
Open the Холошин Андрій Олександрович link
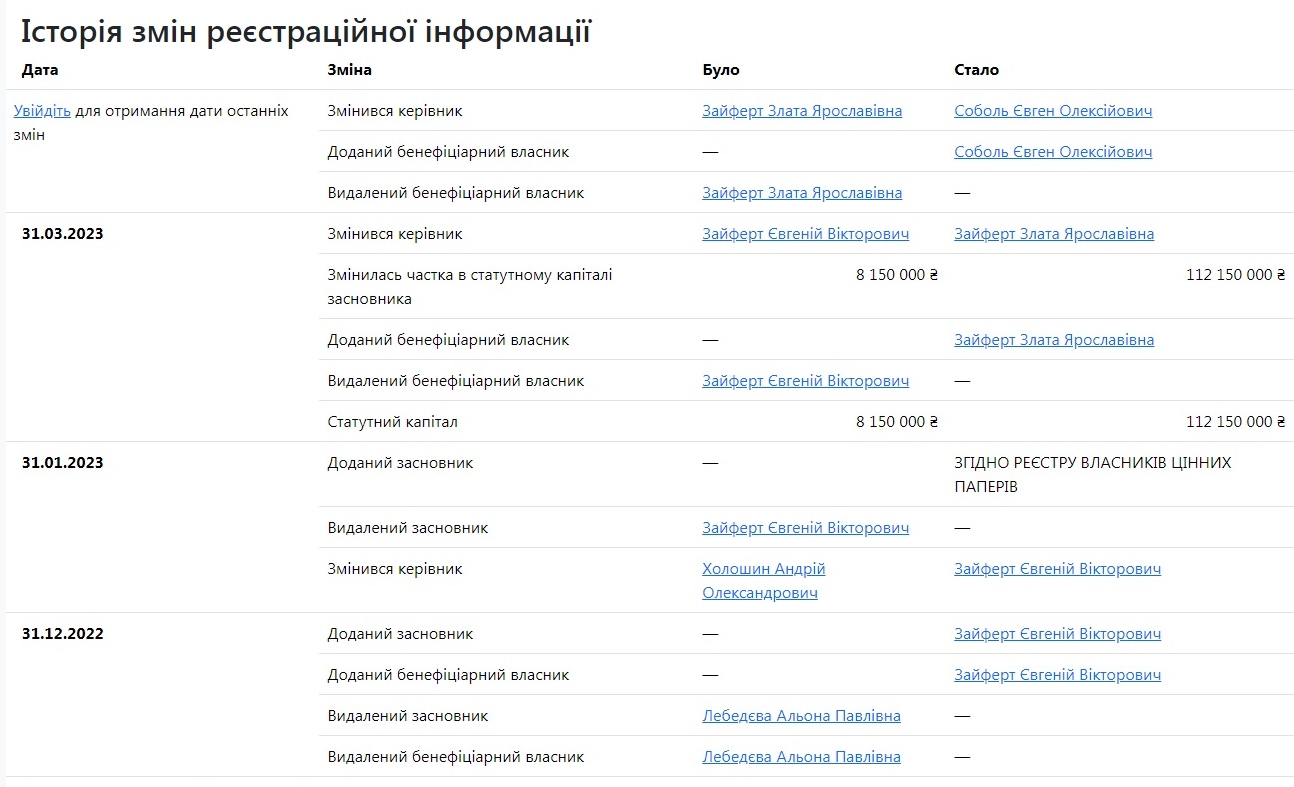pyautogui.click(x=764, y=581)
